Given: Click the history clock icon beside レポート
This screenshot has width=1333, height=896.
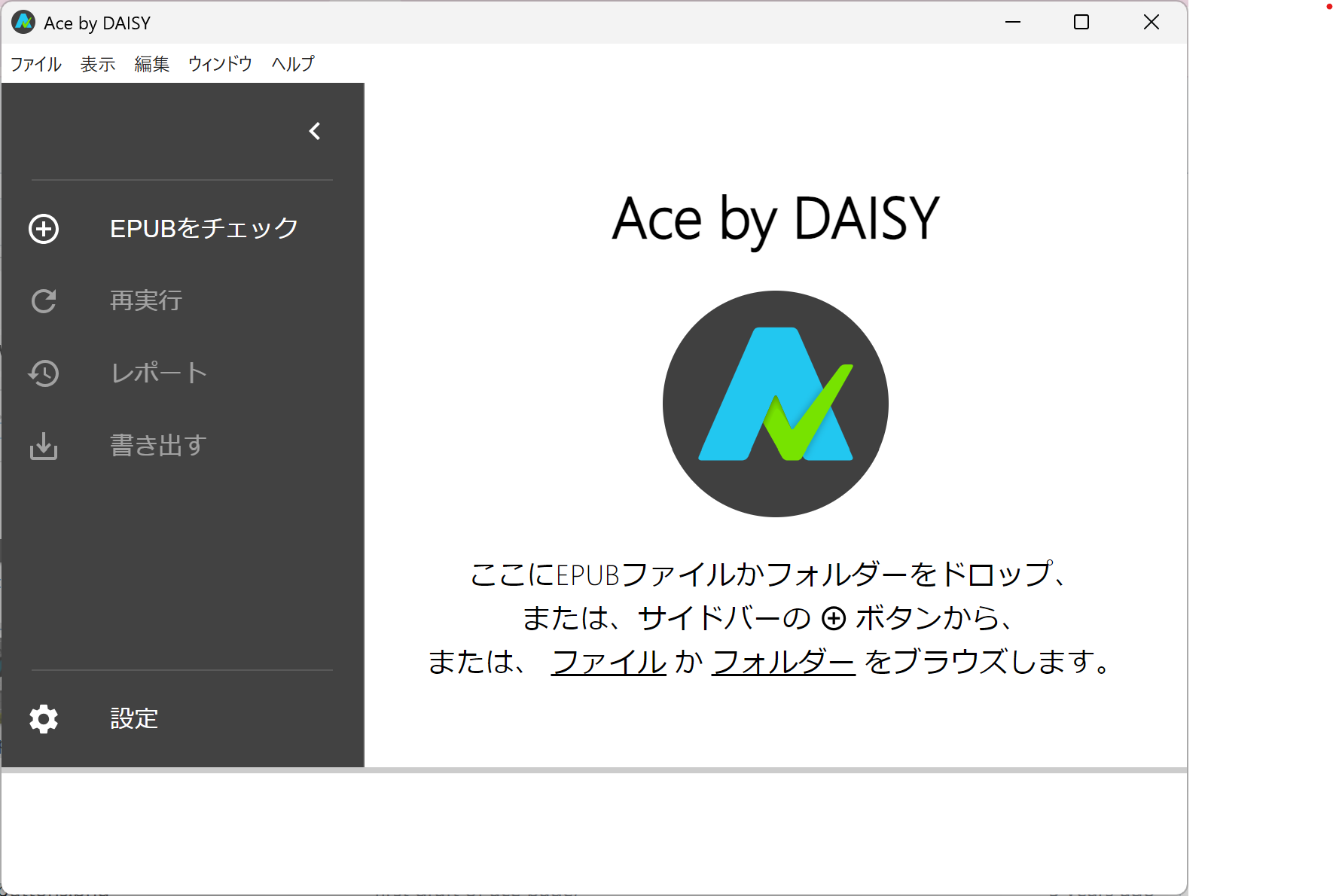Looking at the screenshot, I should pos(44,373).
